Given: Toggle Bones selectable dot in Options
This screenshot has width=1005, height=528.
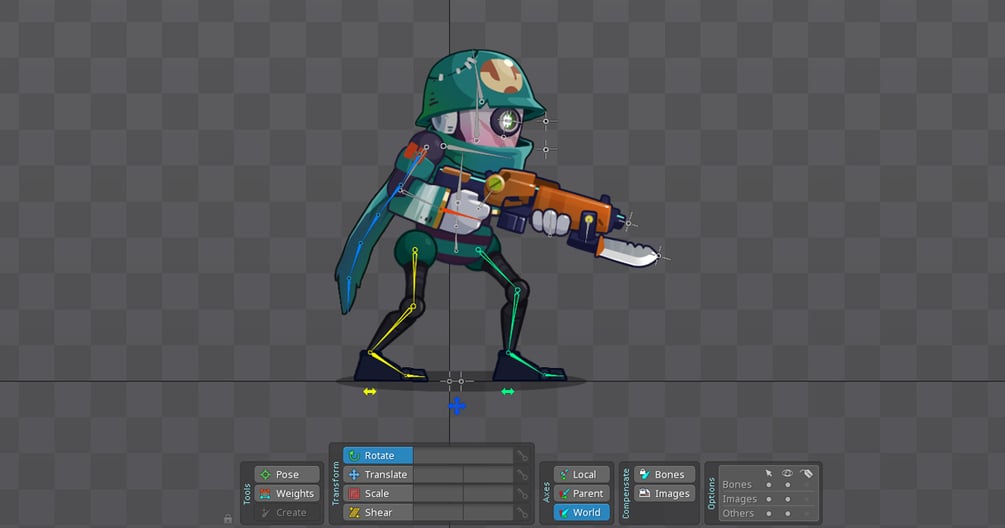Looking at the screenshot, I should tap(768, 485).
